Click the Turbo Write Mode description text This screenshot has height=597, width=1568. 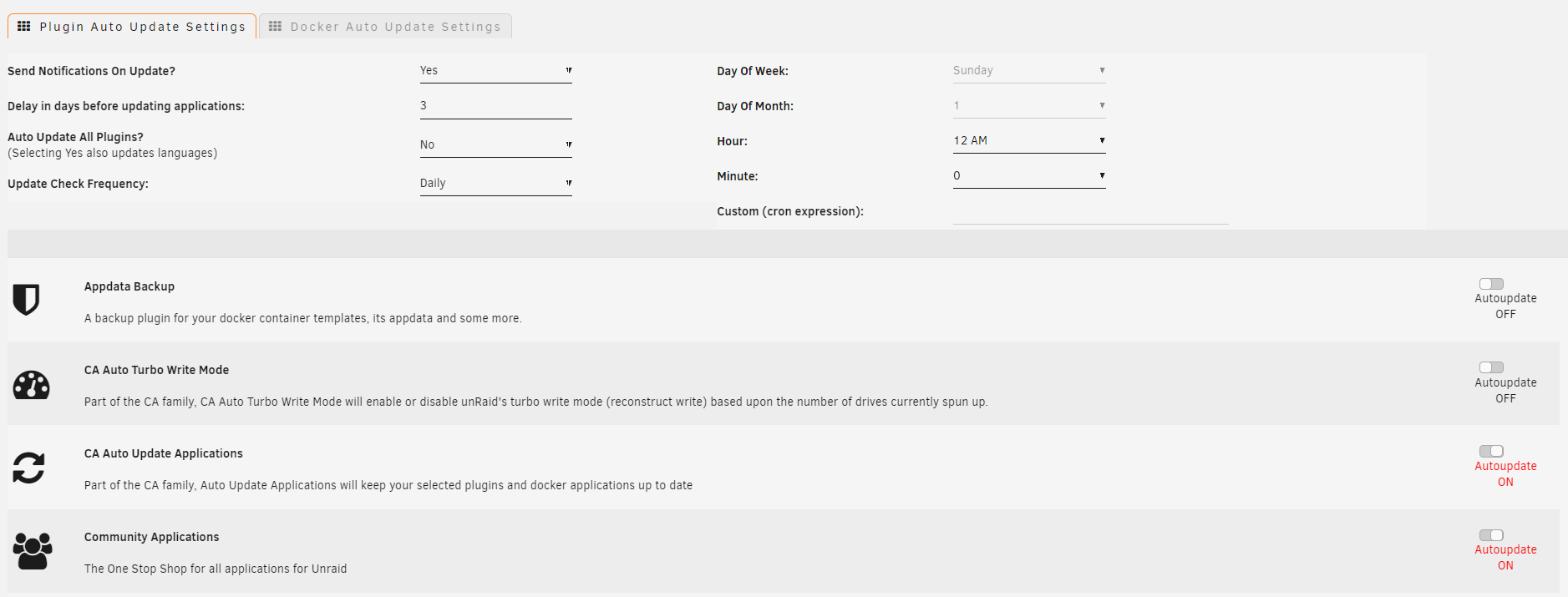[535, 402]
